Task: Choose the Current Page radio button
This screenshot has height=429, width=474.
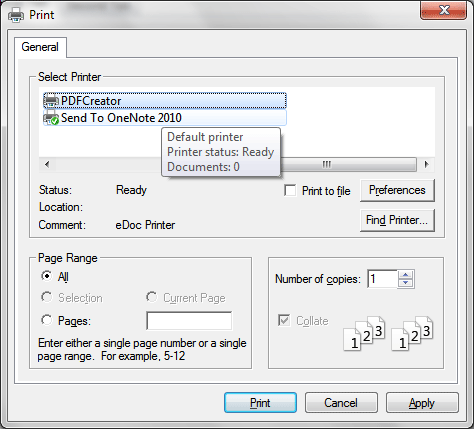Action: [x=152, y=297]
